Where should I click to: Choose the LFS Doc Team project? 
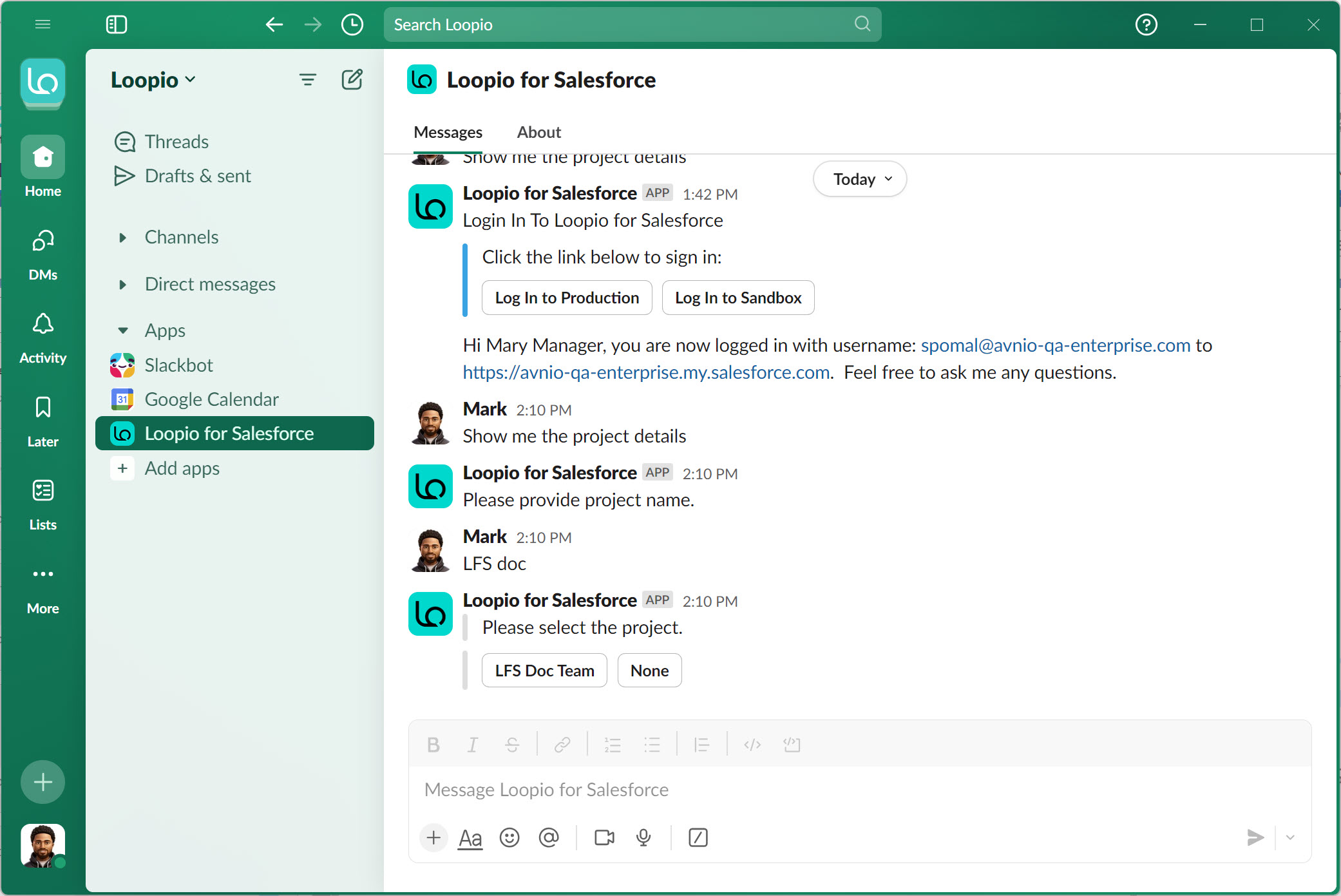544,671
